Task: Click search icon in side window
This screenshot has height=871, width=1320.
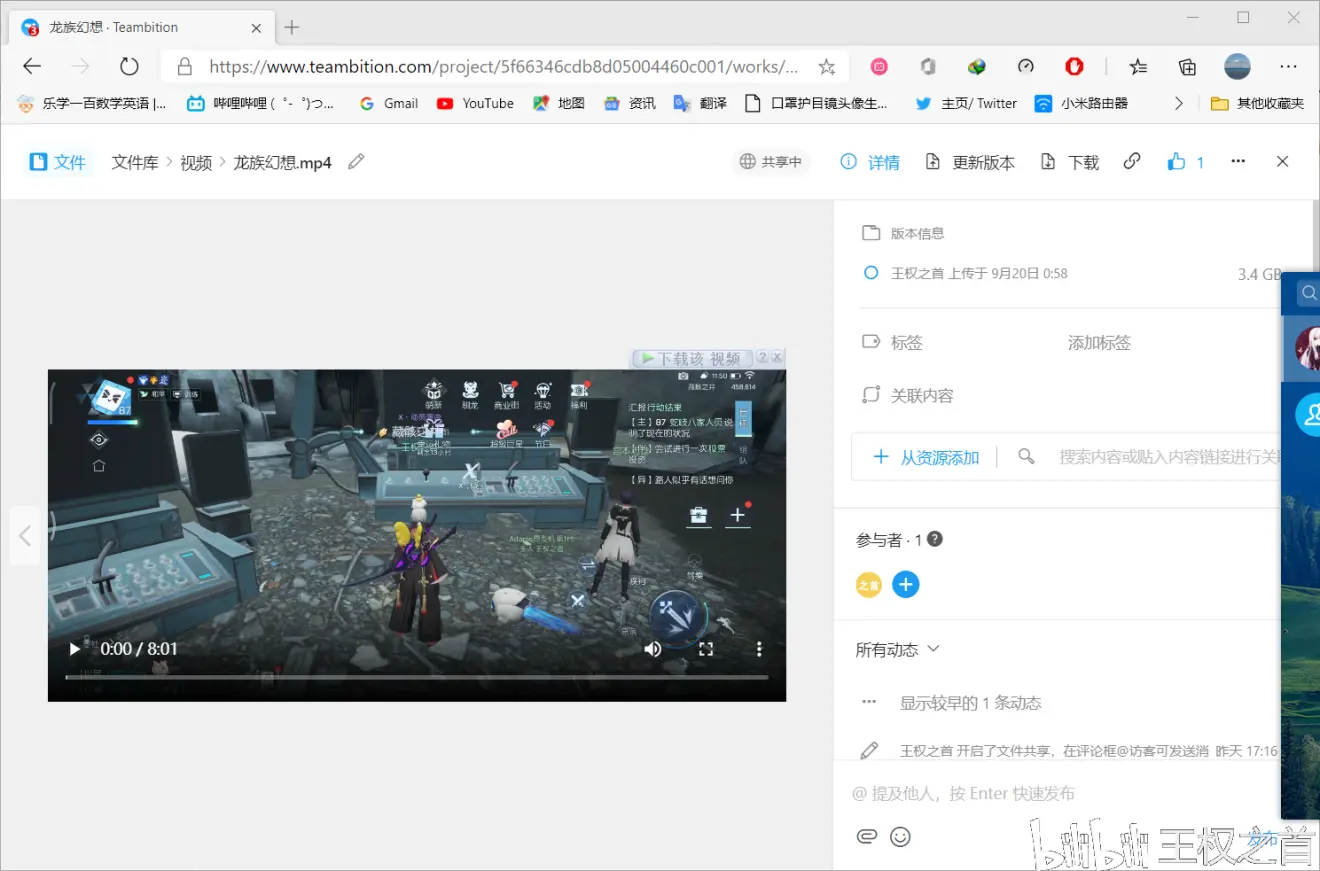Action: 1308,293
